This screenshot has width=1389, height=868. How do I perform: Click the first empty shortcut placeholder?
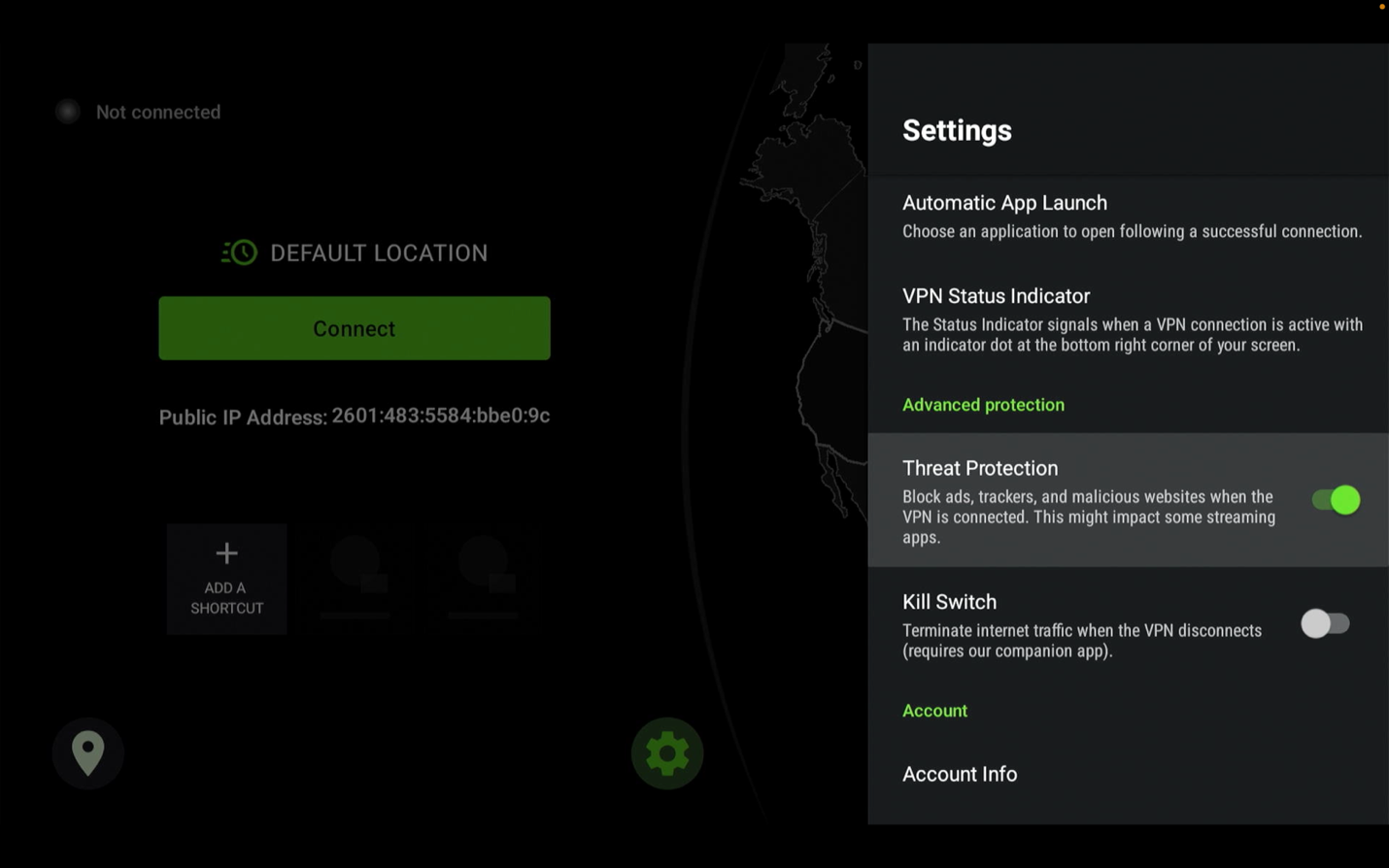point(355,579)
